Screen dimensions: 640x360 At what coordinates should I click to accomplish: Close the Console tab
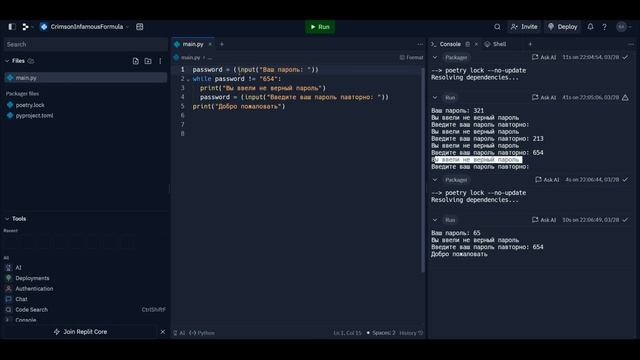[476, 44]
